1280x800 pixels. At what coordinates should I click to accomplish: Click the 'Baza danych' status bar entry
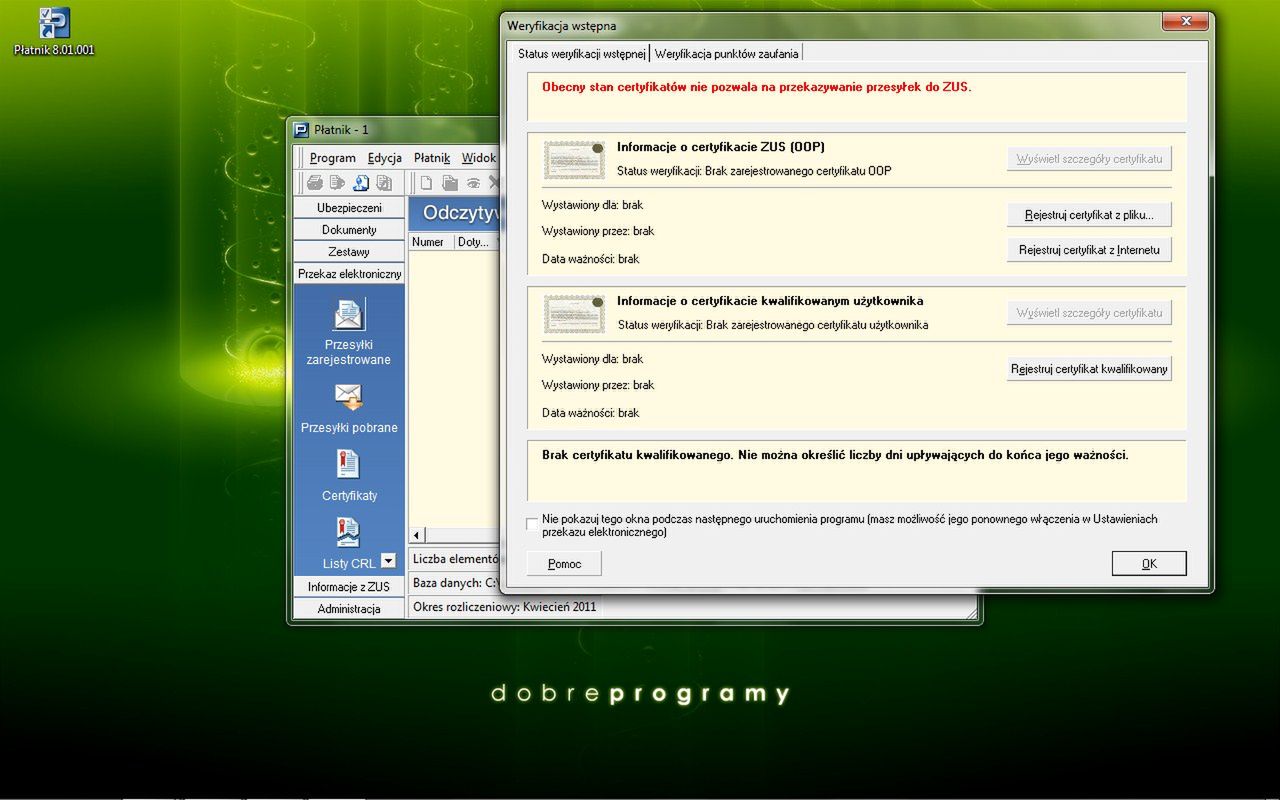455,583
